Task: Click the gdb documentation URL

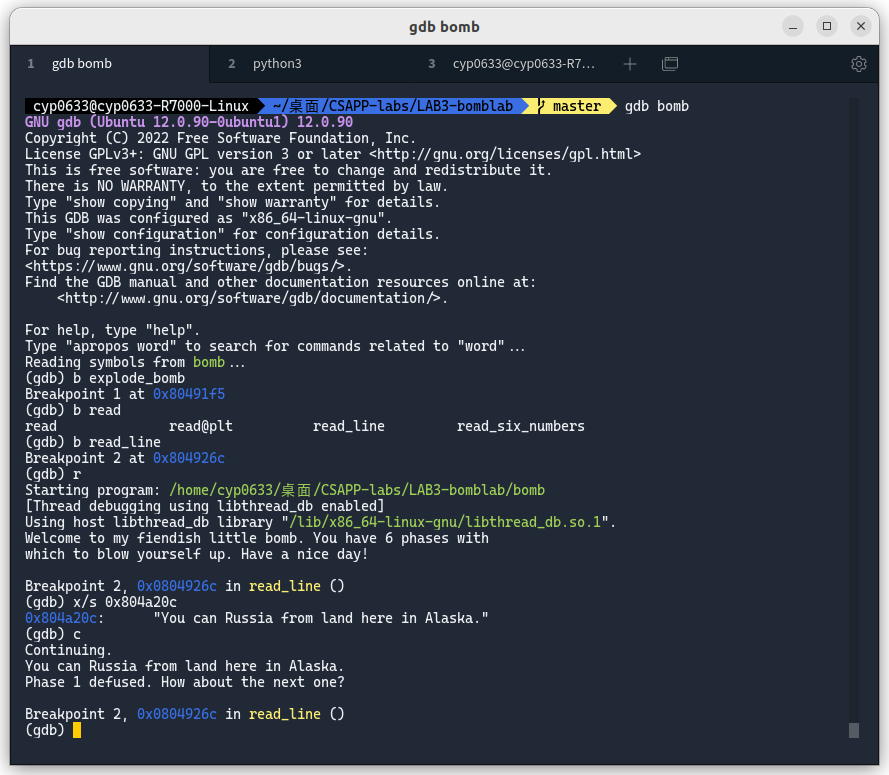Action: coord(249,298)
